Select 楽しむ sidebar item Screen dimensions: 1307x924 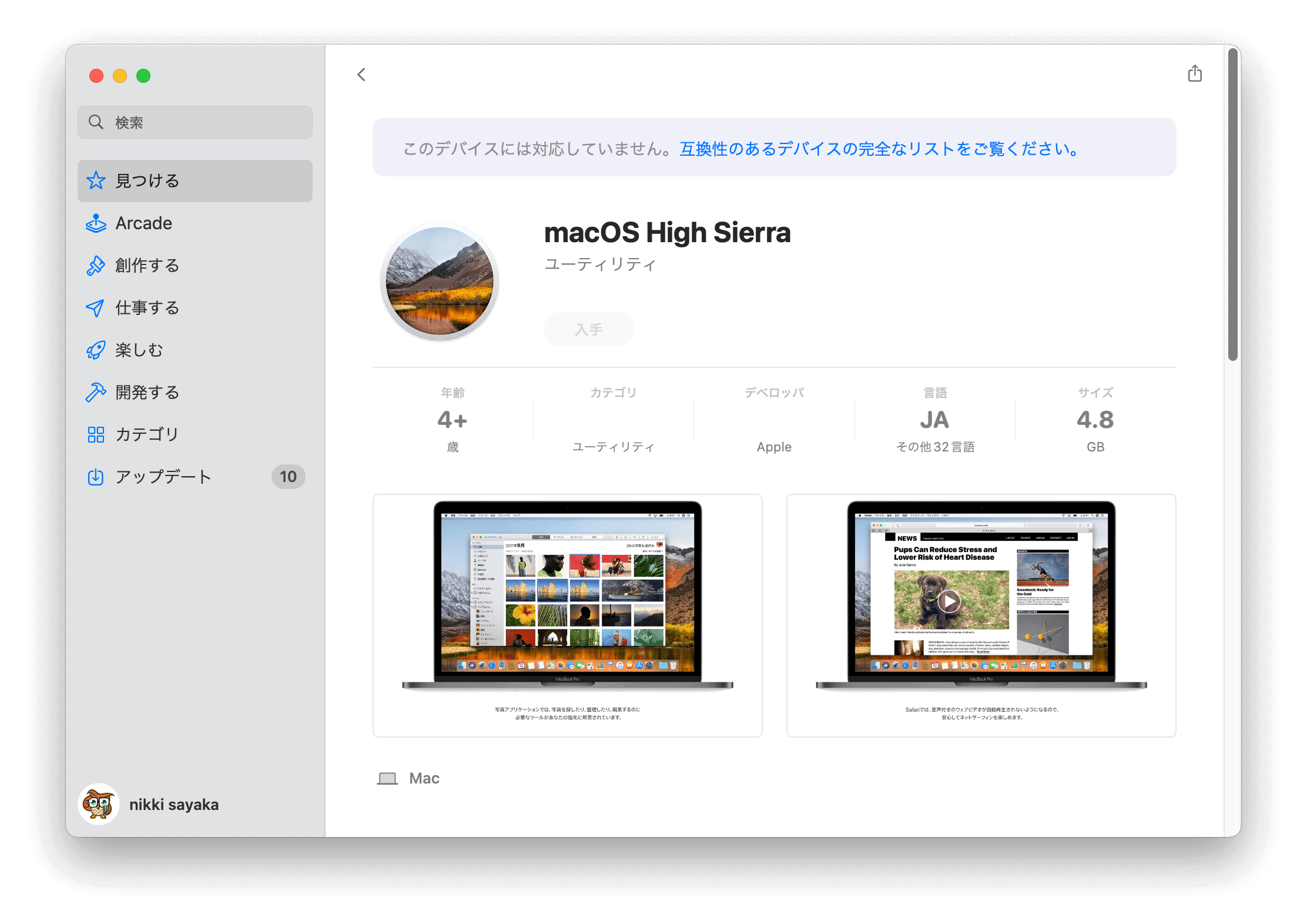195,350
